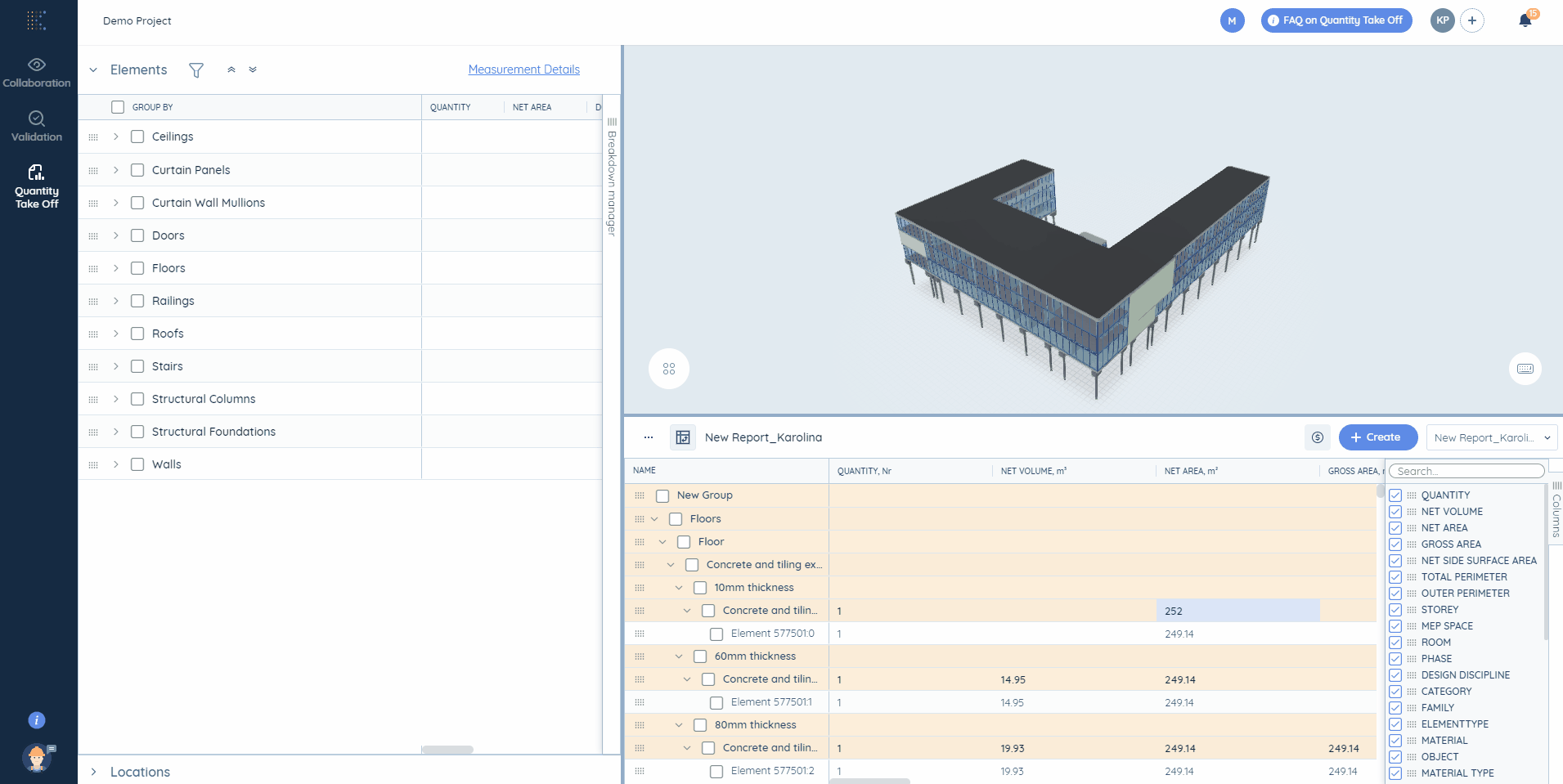Grab the New Group row drag handle

(640, 495)
